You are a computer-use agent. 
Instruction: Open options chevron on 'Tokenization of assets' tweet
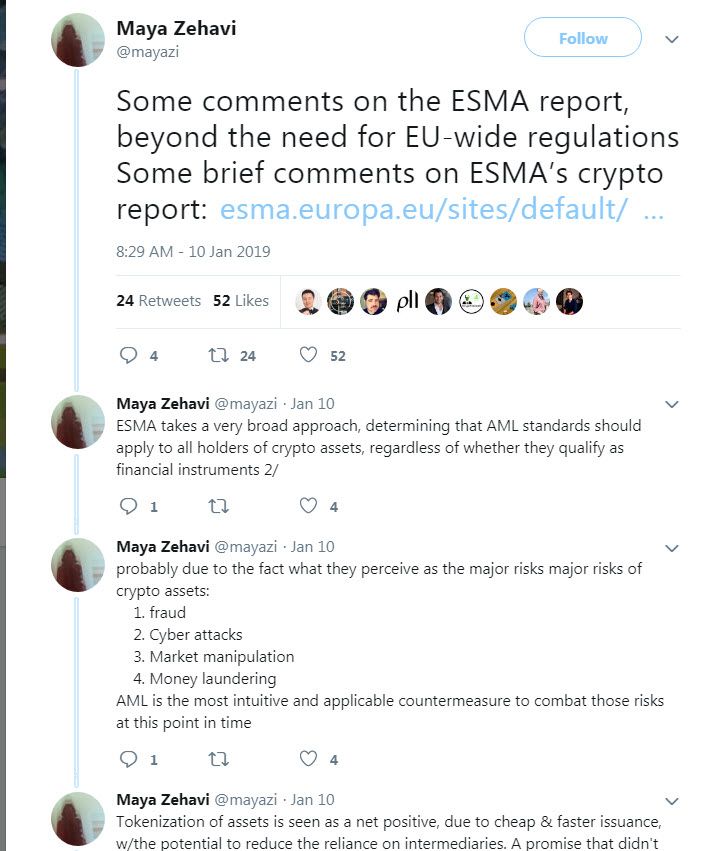672,800
